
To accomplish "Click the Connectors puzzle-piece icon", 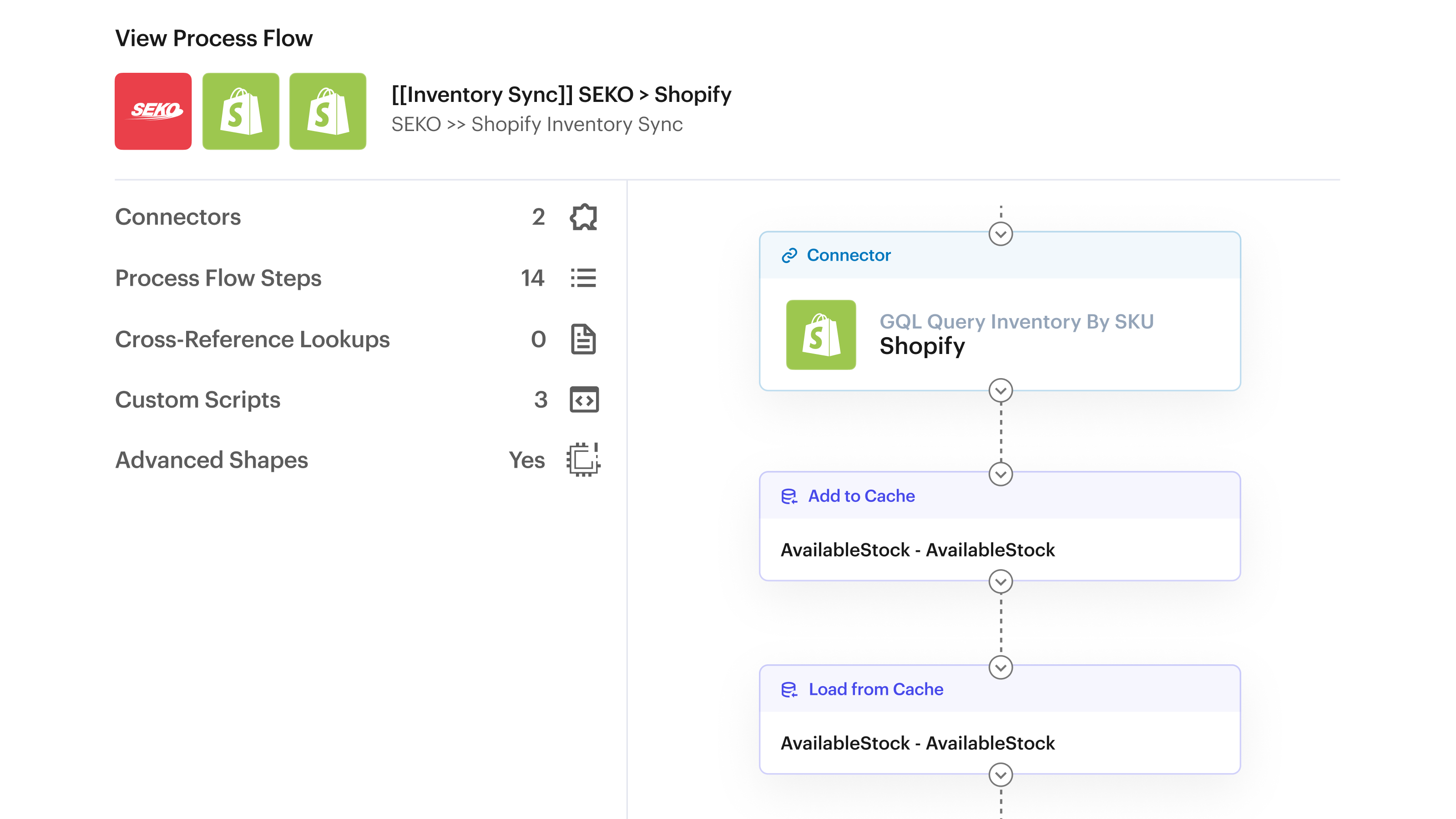I will coord(583,217).
